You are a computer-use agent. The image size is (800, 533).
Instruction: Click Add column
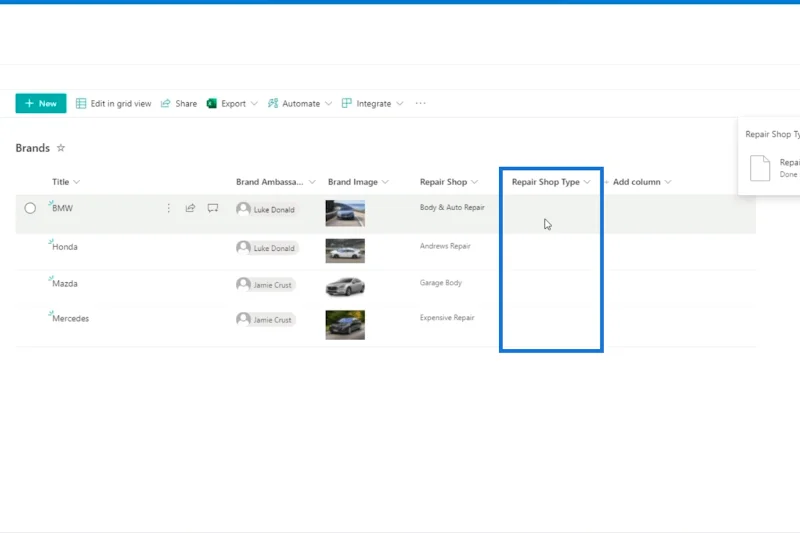tap(638, 182)
